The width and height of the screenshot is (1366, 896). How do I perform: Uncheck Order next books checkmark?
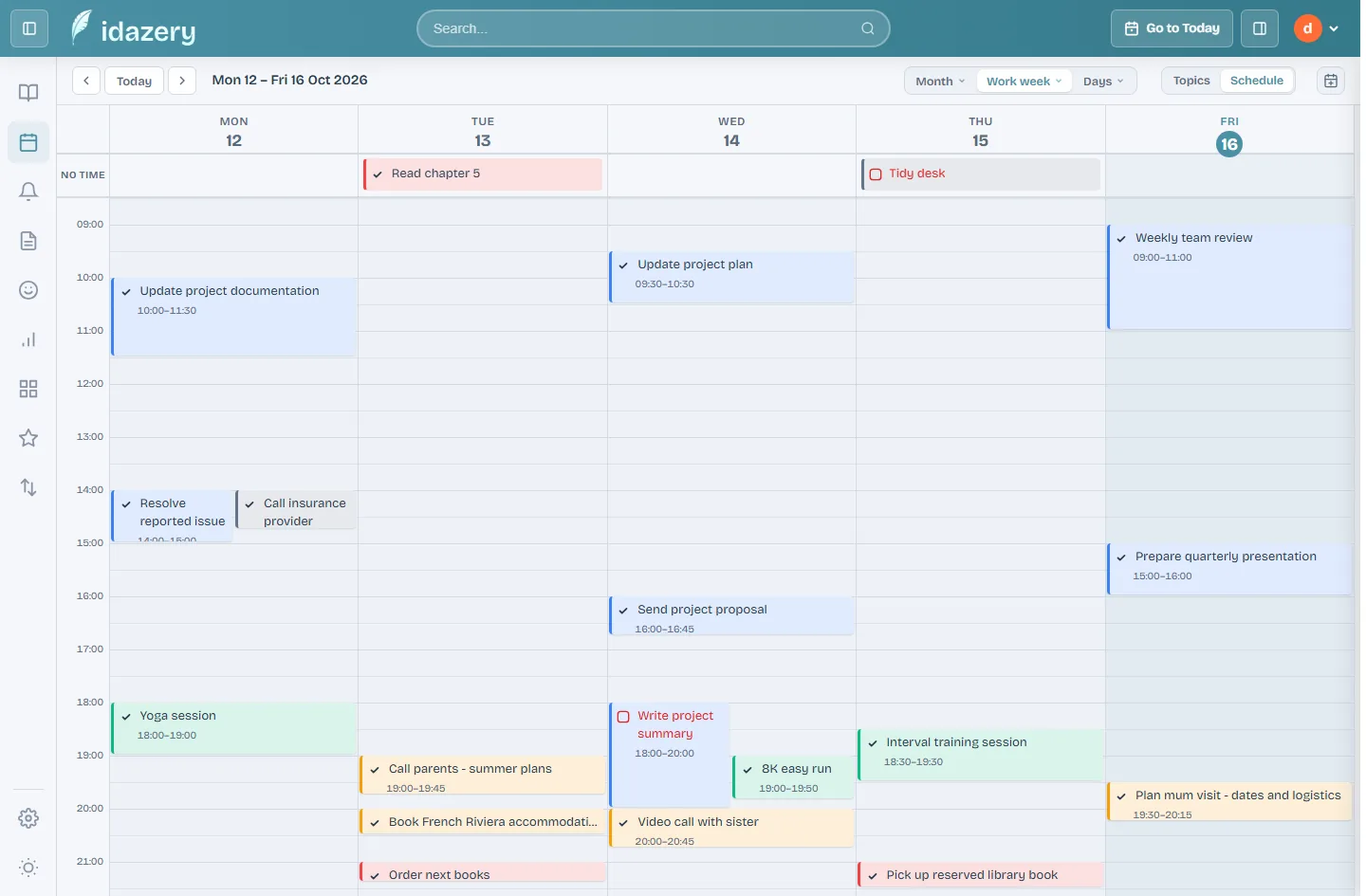(x=375, y=876)
